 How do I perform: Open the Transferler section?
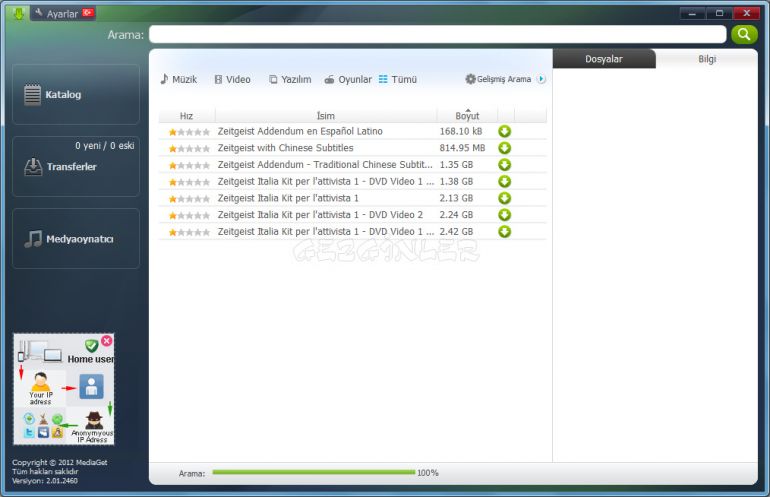[76, 166]
